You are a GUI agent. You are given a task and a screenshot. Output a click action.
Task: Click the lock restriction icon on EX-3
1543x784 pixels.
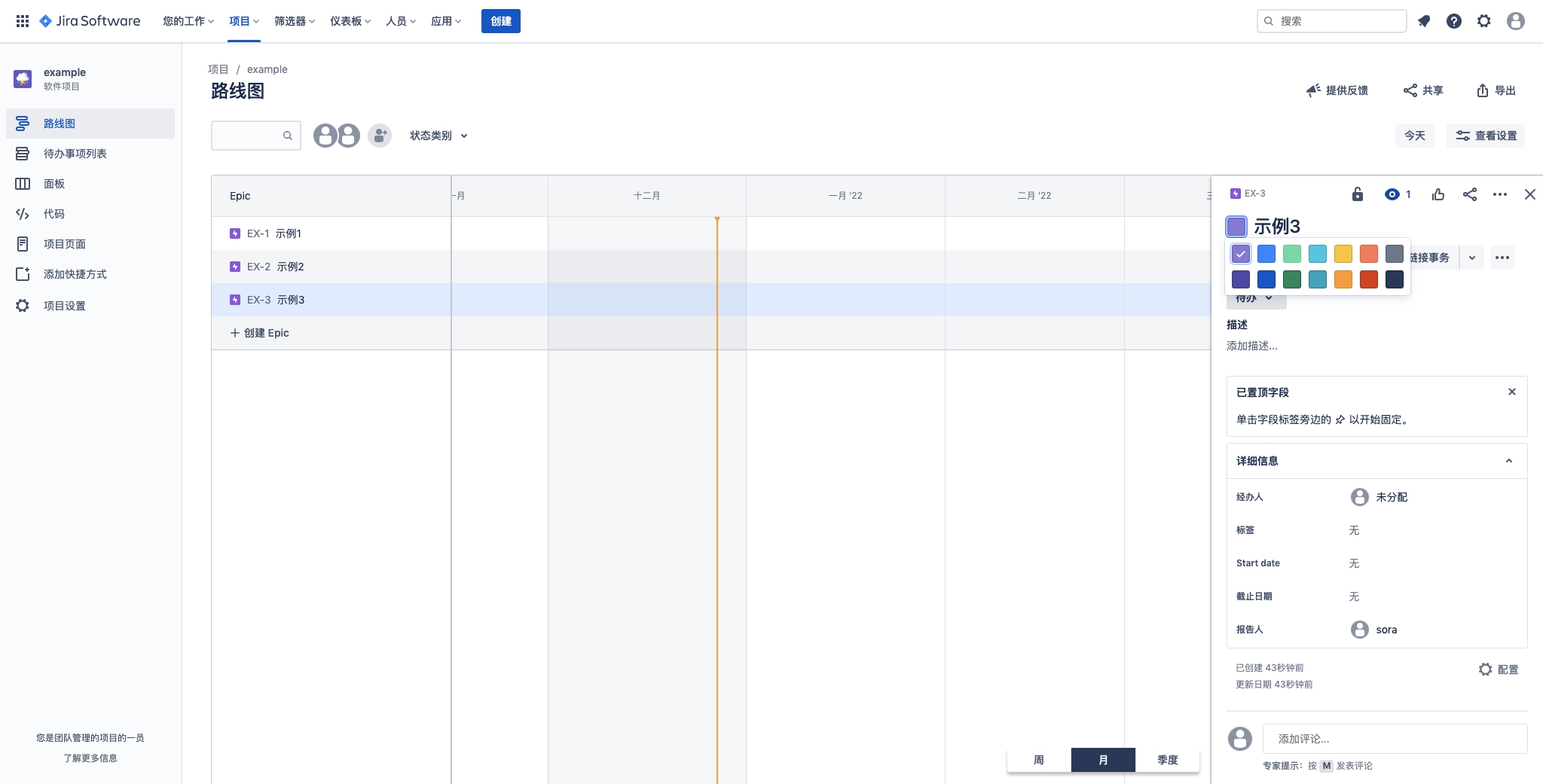click(x=1358, y=194)
